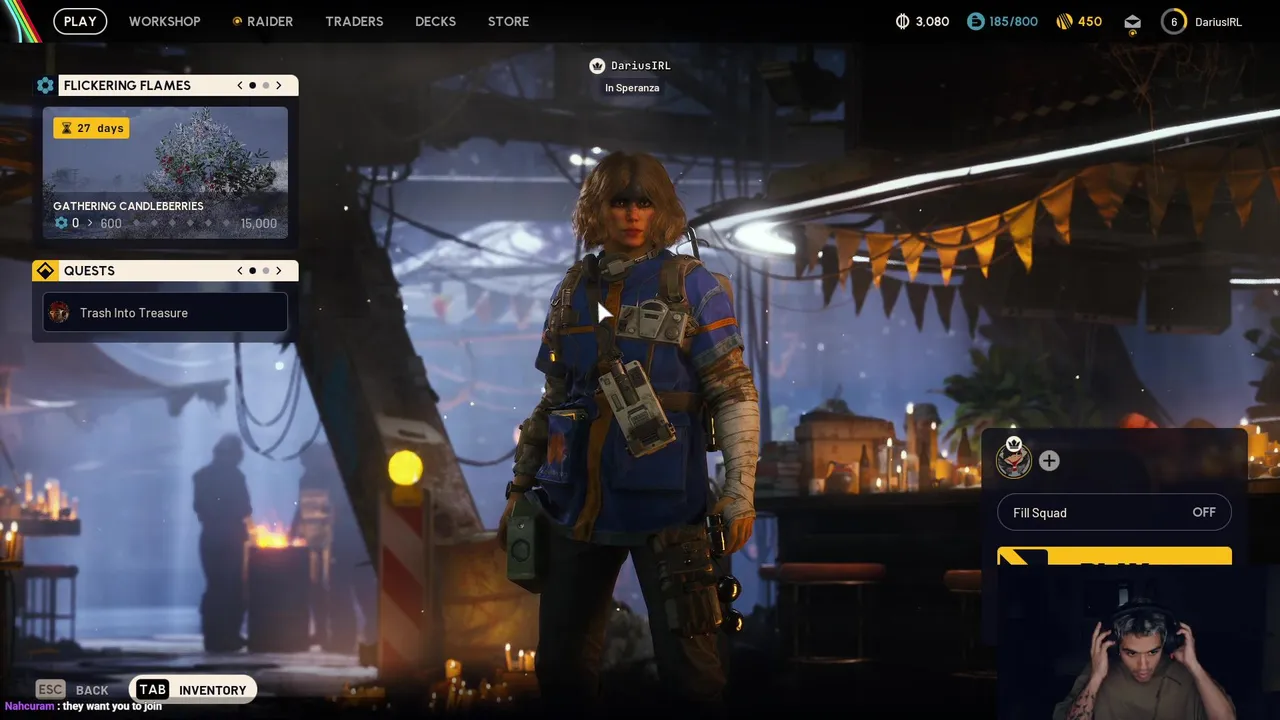
Task: Open the STORE tab
Action: (x=508, y=21)
